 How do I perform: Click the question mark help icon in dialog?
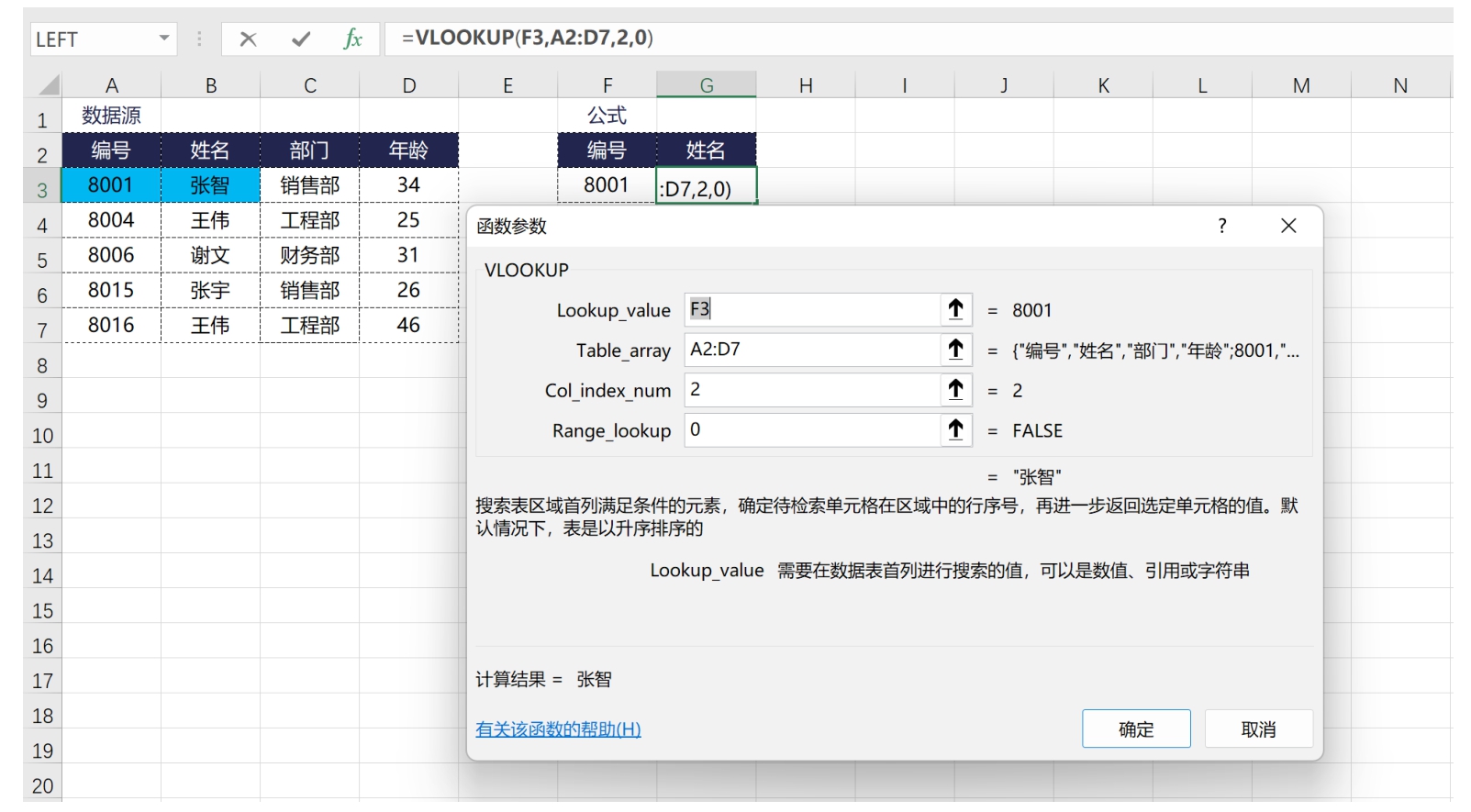tap(1221, 226)
